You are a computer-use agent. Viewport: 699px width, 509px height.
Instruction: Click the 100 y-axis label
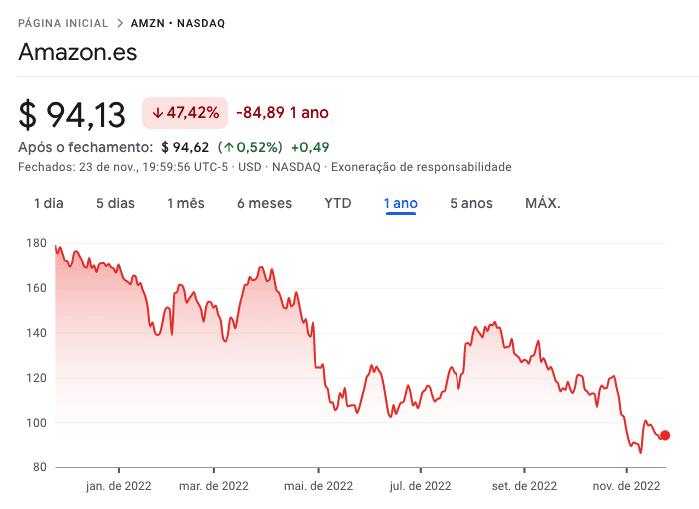36,423
